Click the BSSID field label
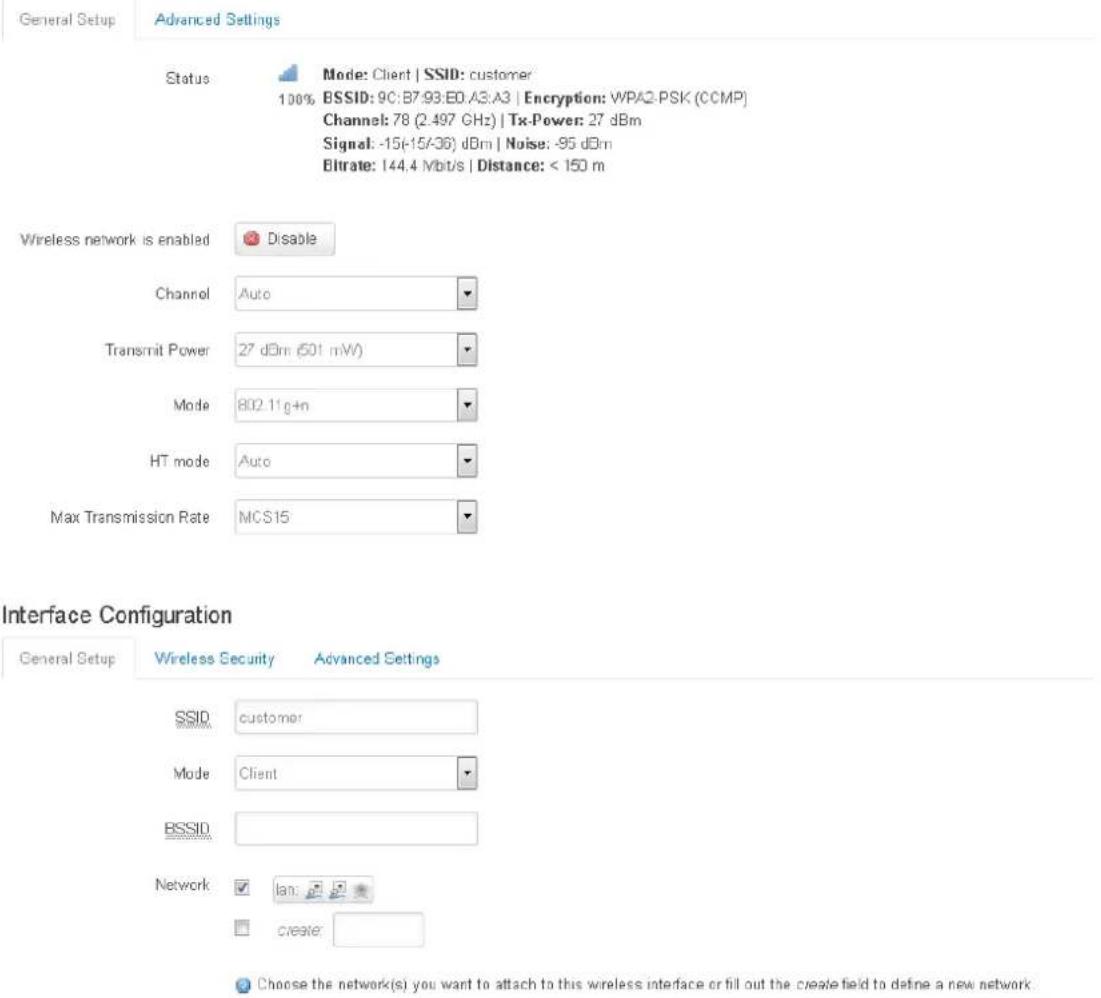 (x=187, y=829)
